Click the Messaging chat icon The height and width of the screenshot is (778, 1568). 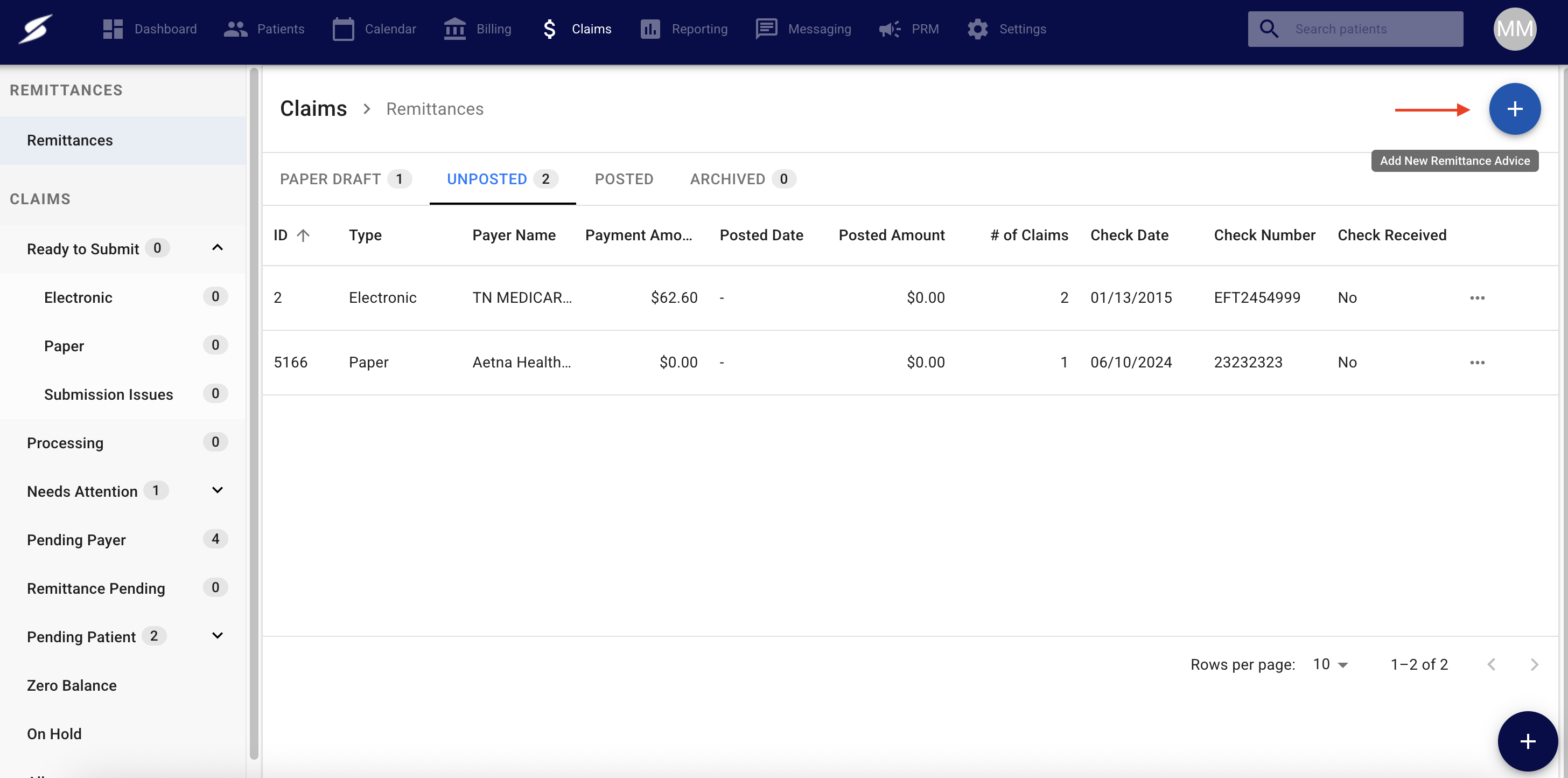[x=766, y=29]
